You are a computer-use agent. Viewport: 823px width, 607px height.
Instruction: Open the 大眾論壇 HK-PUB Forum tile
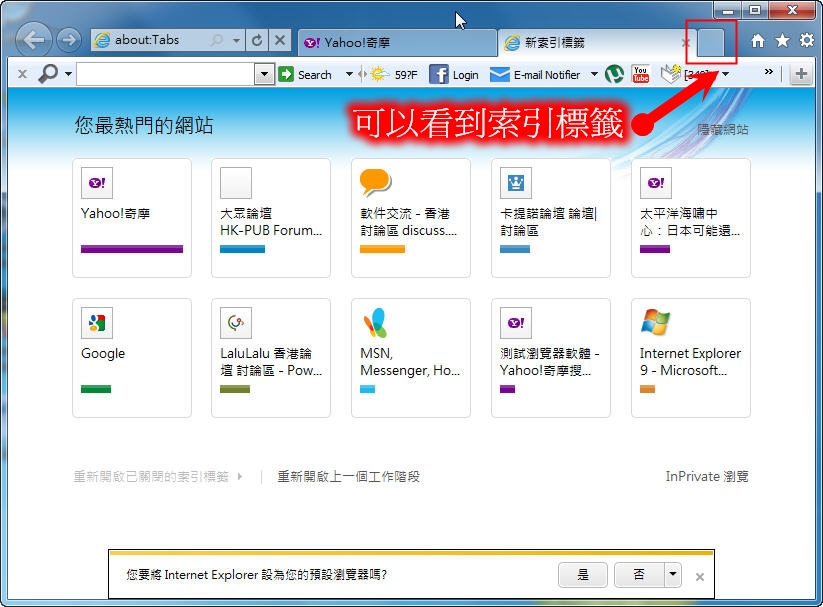pyautogui.click(x=271, y=218)
